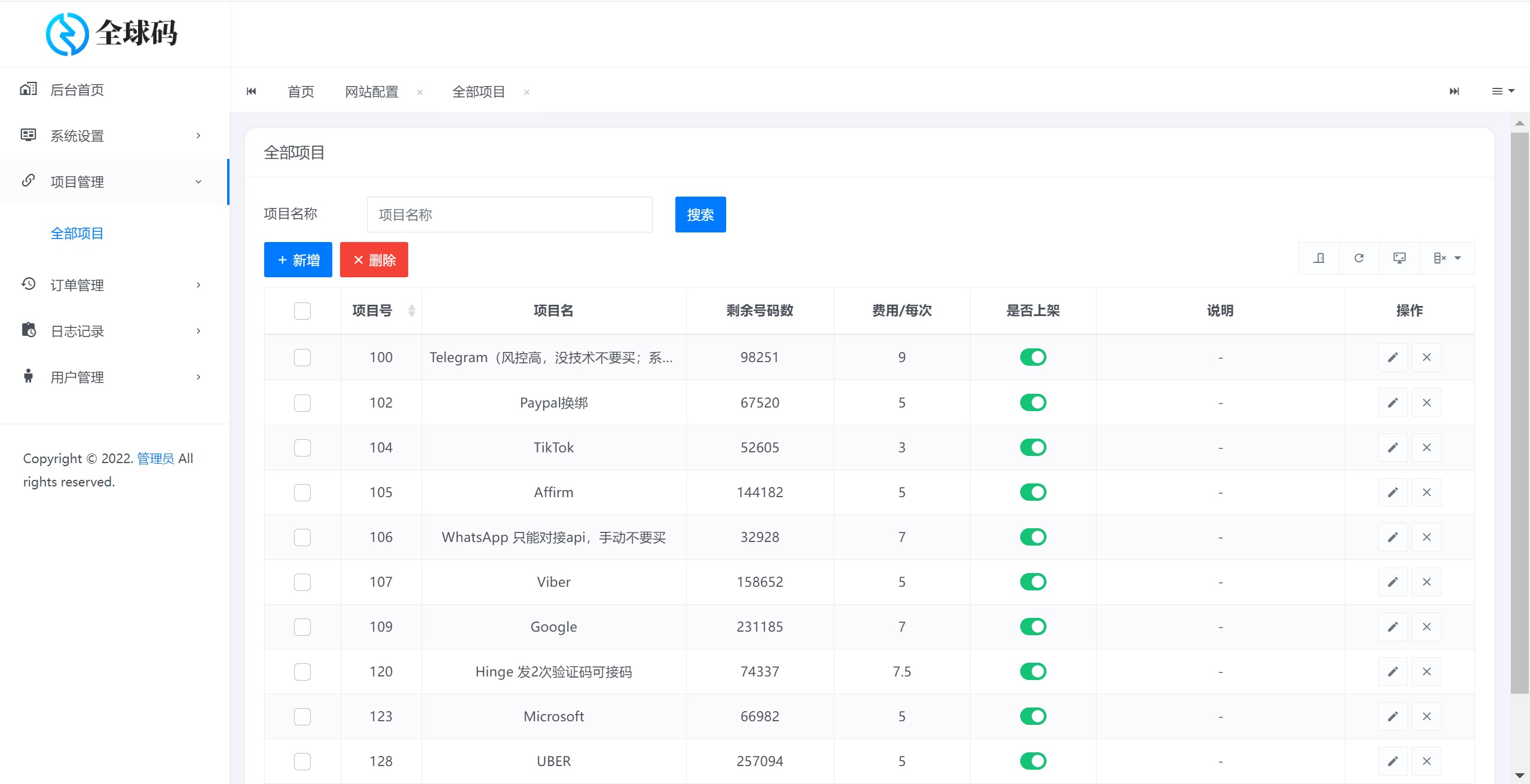Click the 新增 button
Image resolution: width=1530 pixels, height=784 pixels.
[x=298, y=260]
